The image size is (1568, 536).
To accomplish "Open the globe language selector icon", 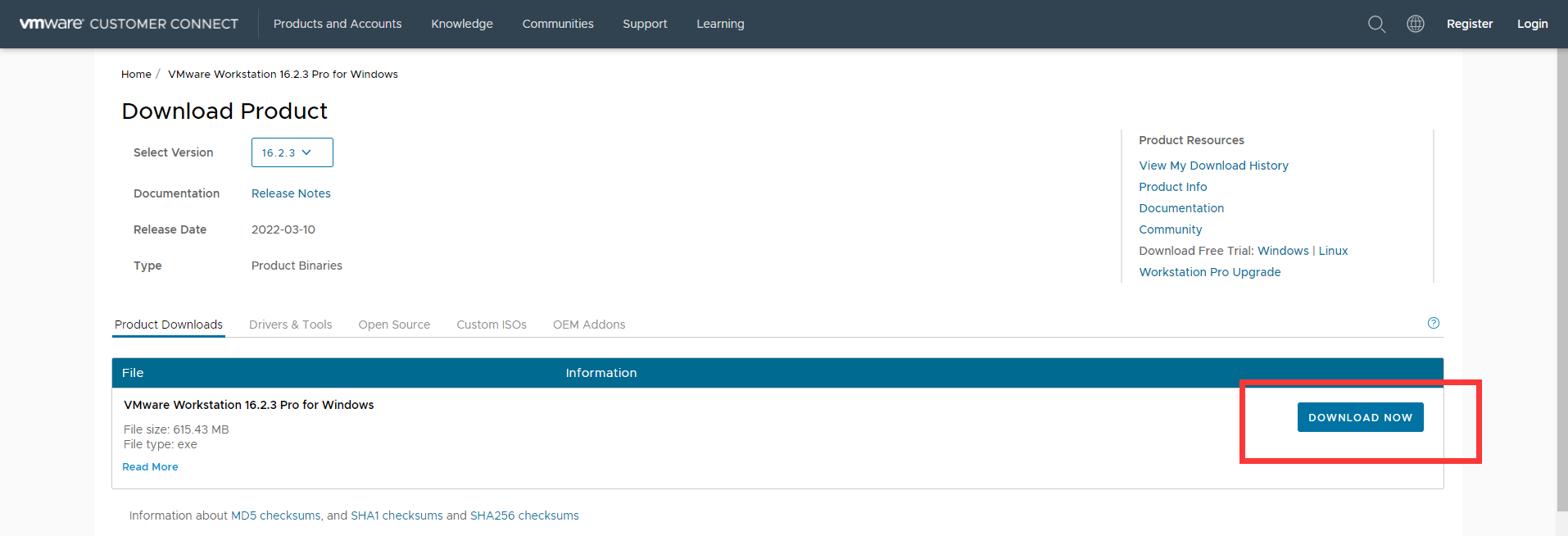I will 1416,24.
